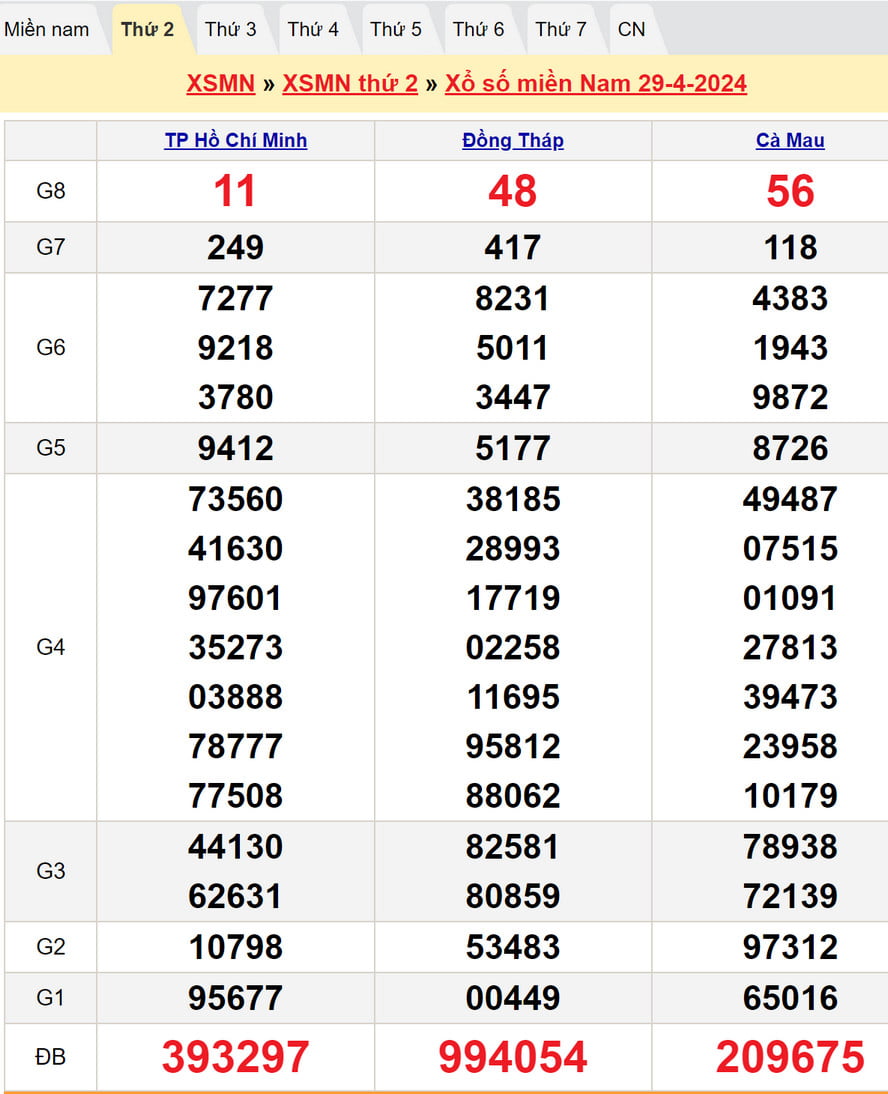Screen dimensions: 888x1094
Task: Select the Thứ 2 tab
Action: coord(147,29)
